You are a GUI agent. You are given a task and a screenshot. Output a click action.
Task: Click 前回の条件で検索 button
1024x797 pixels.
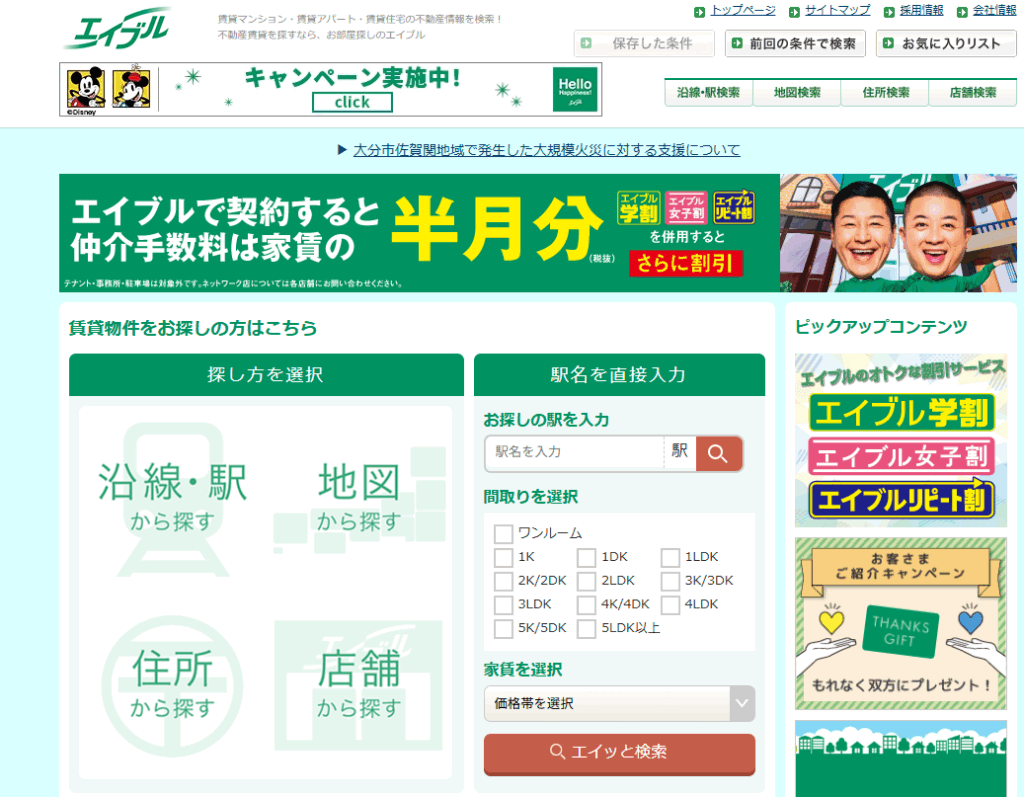(795, 44)
